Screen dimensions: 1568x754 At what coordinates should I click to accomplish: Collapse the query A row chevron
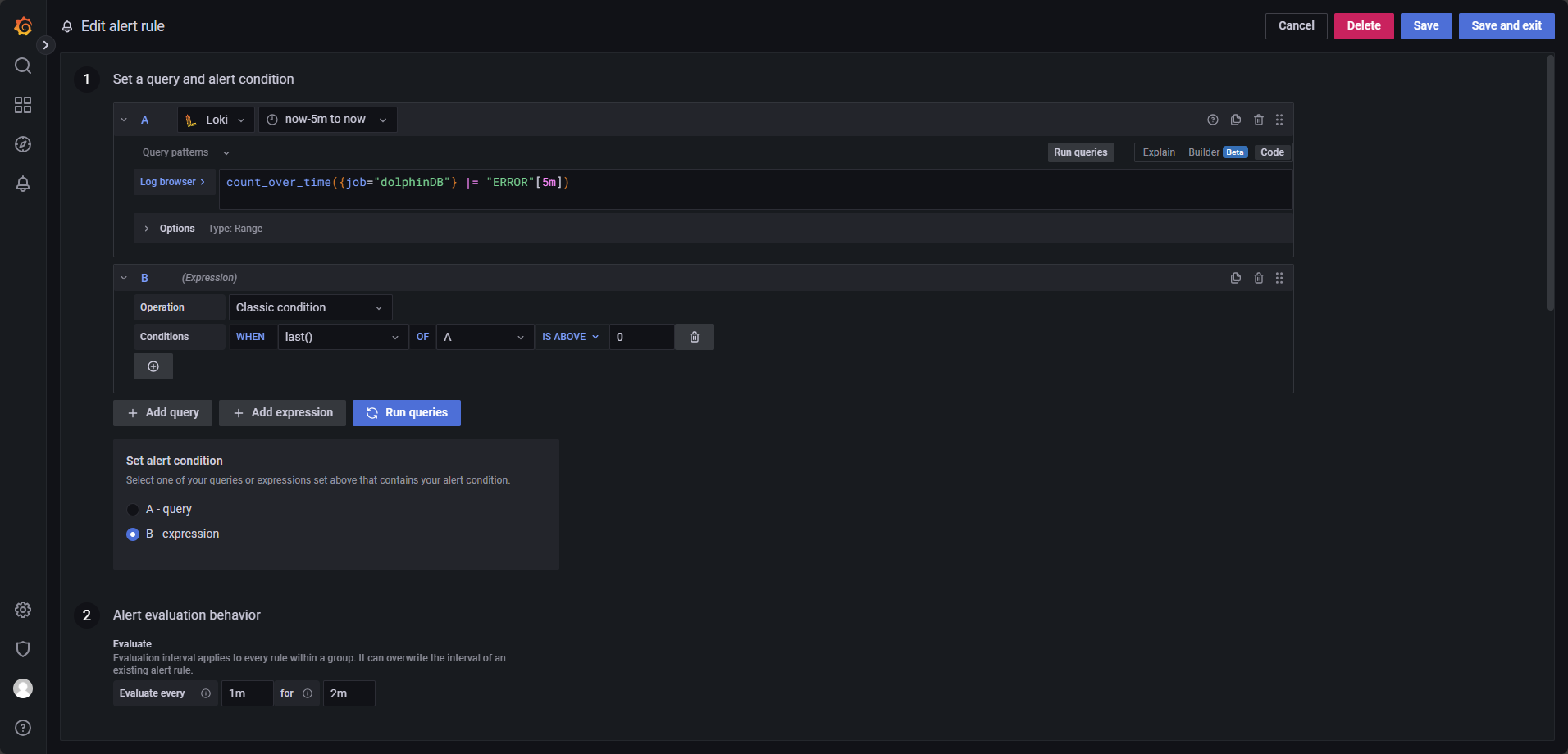click(124, 120)
